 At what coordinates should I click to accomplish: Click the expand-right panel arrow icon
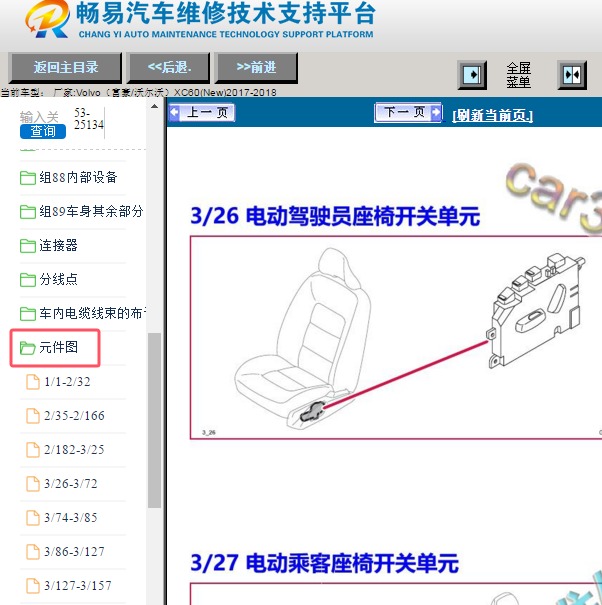point(472,75)
